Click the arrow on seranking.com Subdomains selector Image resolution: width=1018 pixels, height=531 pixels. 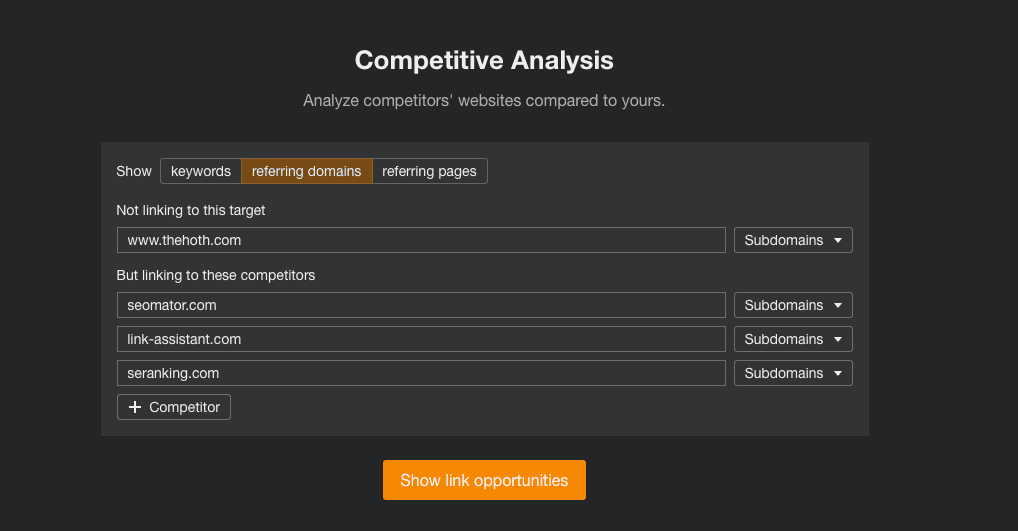pos(837,374)
